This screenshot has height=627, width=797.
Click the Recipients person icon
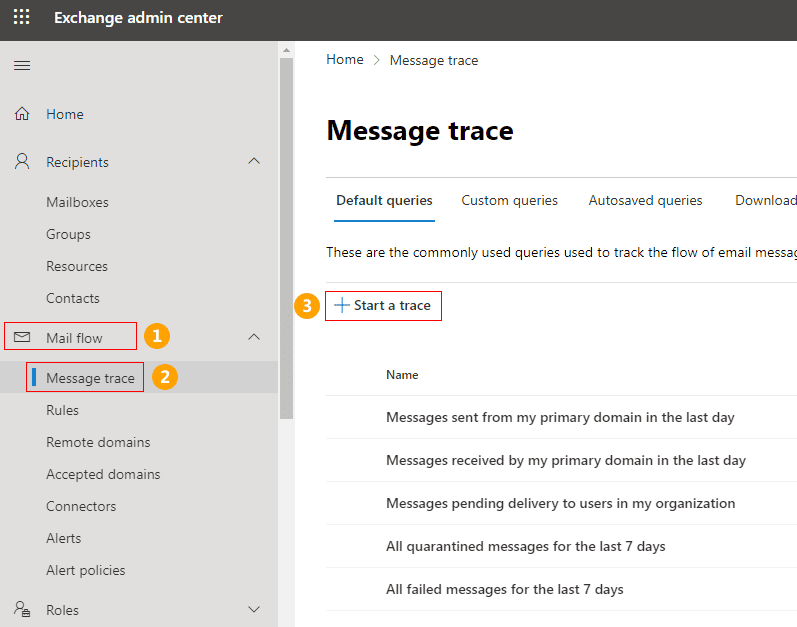point(21,162)
